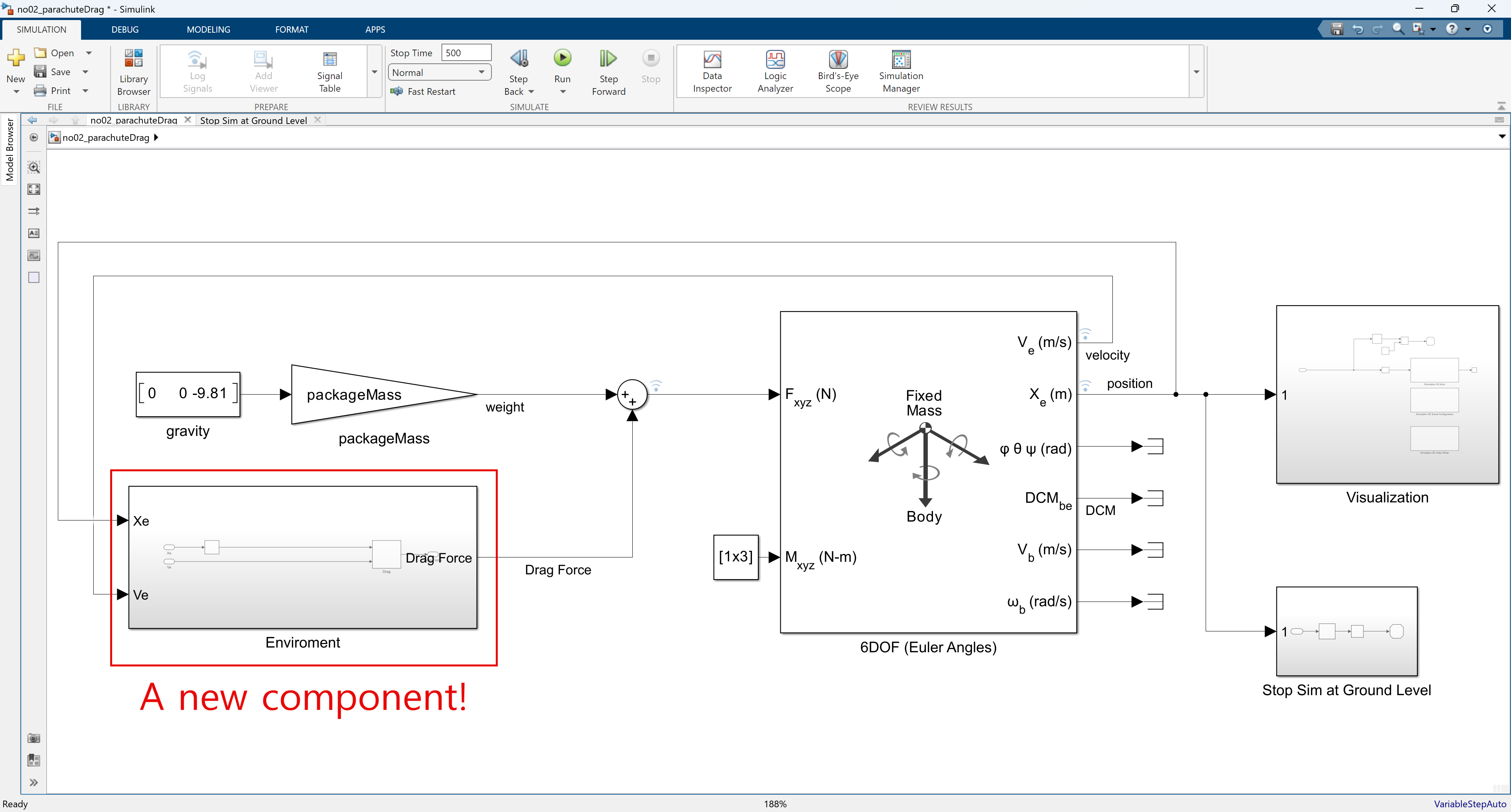Expand the Save options dropdown arrow
This screenshot has height=812, width=1511.
pos(86,72)
